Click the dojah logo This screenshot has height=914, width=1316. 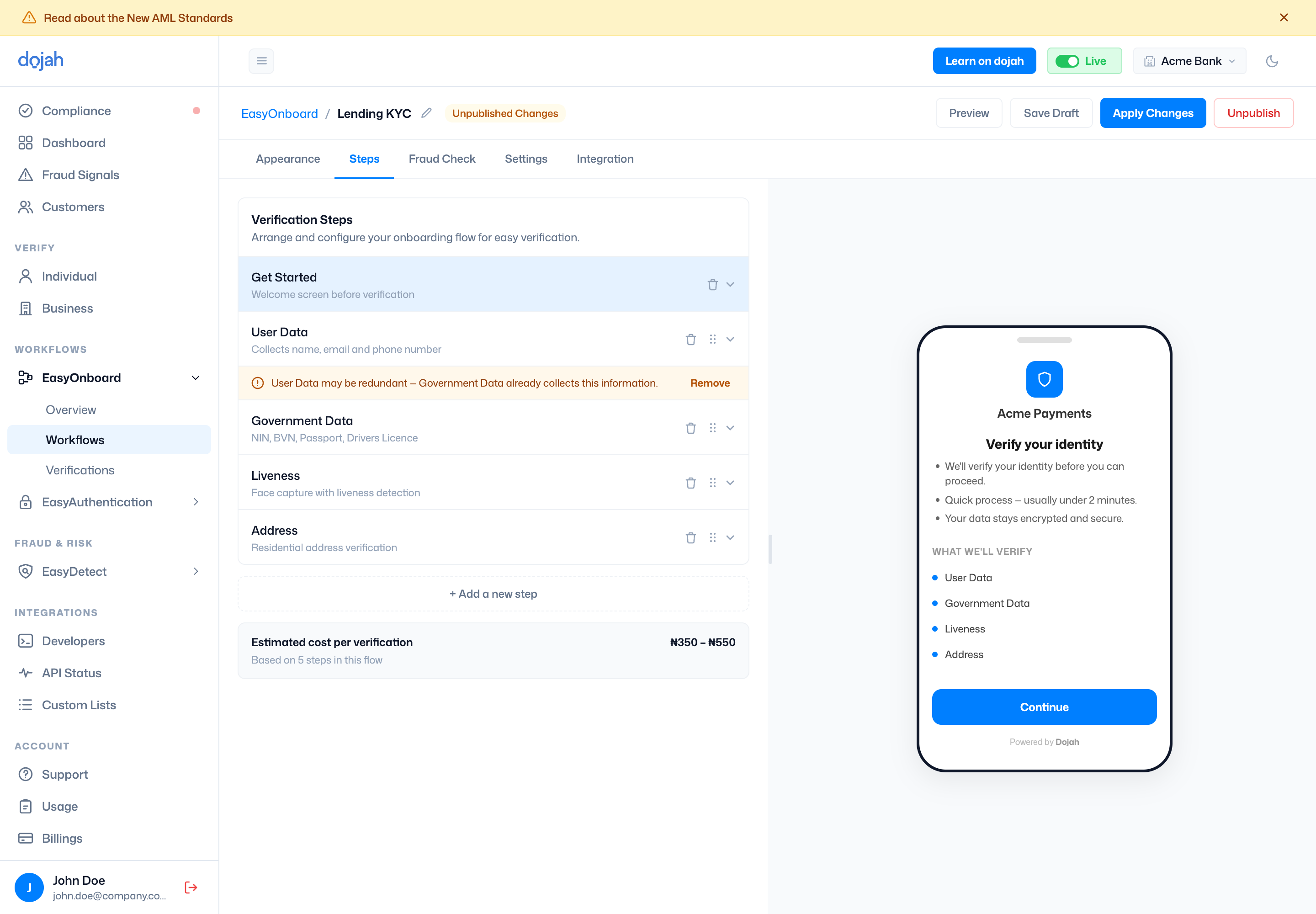click(x=41, y=60)
